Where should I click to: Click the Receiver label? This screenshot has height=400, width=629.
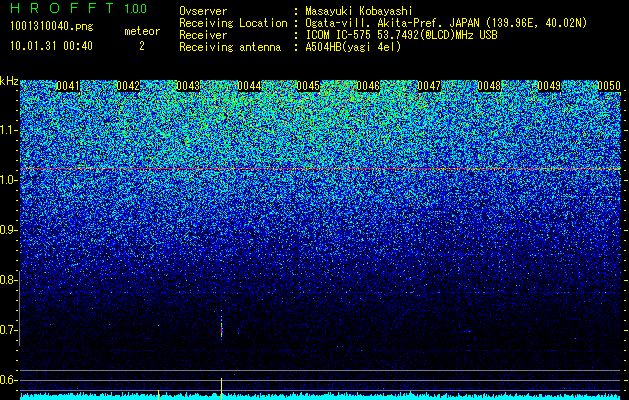click(203, 35)
